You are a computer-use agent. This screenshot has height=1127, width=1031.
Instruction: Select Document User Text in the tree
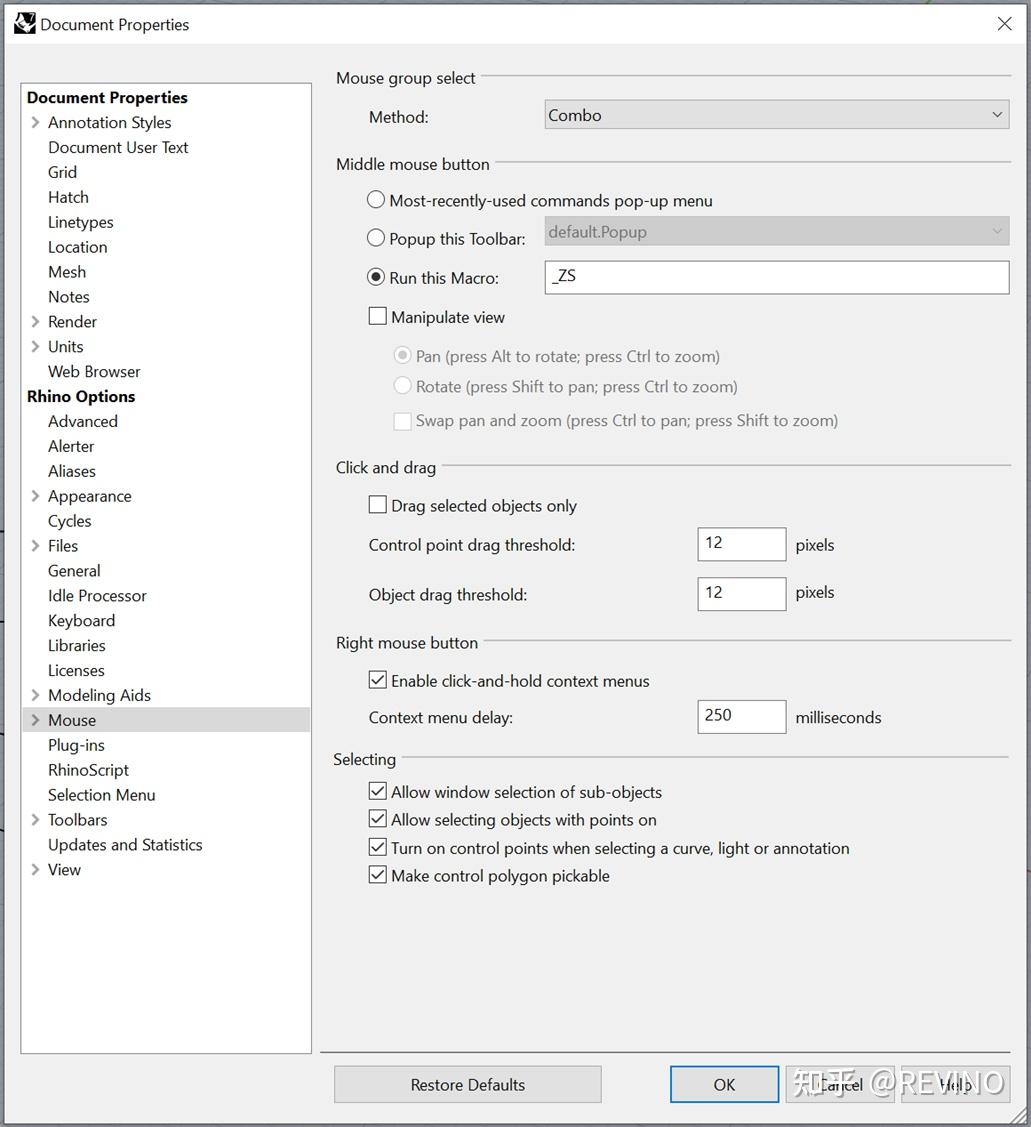point(118,147)
